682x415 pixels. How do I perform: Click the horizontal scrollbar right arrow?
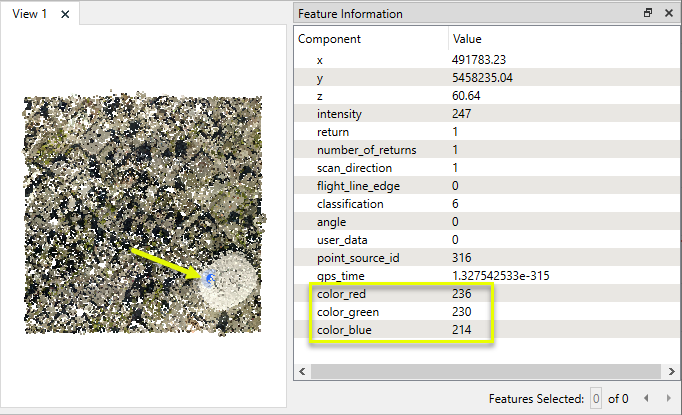pos(671,371)
